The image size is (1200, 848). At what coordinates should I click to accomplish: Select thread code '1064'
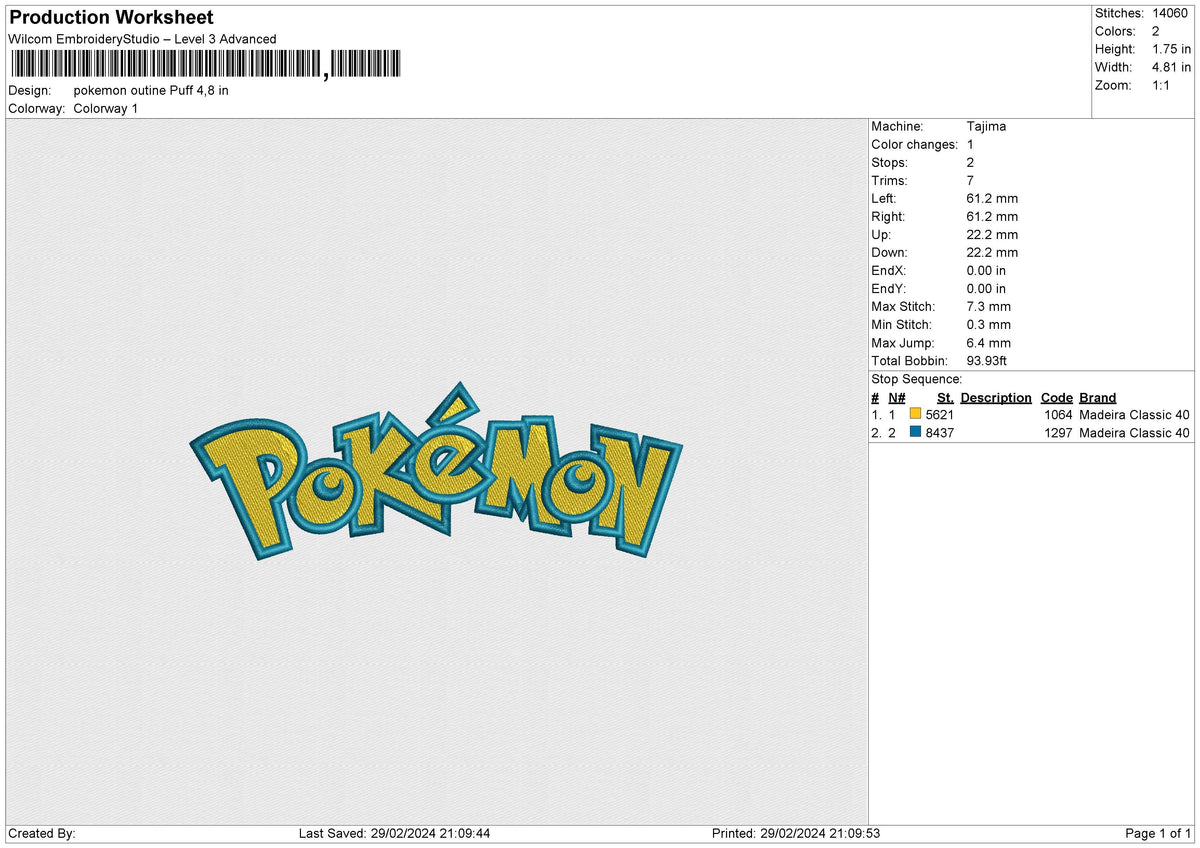1058,415
